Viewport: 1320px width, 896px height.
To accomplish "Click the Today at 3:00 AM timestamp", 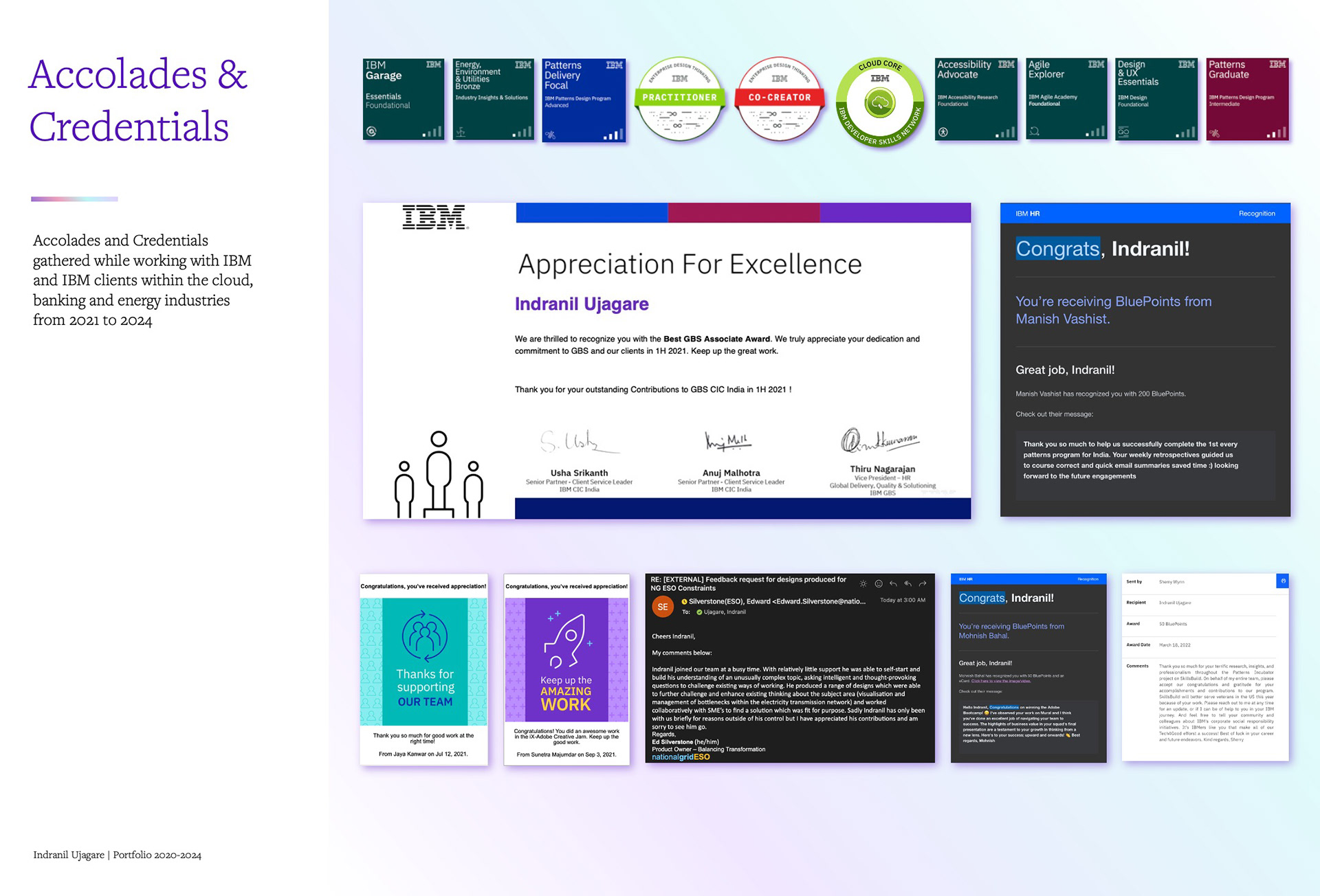I will pyautogui.click(x=903, y=600).
